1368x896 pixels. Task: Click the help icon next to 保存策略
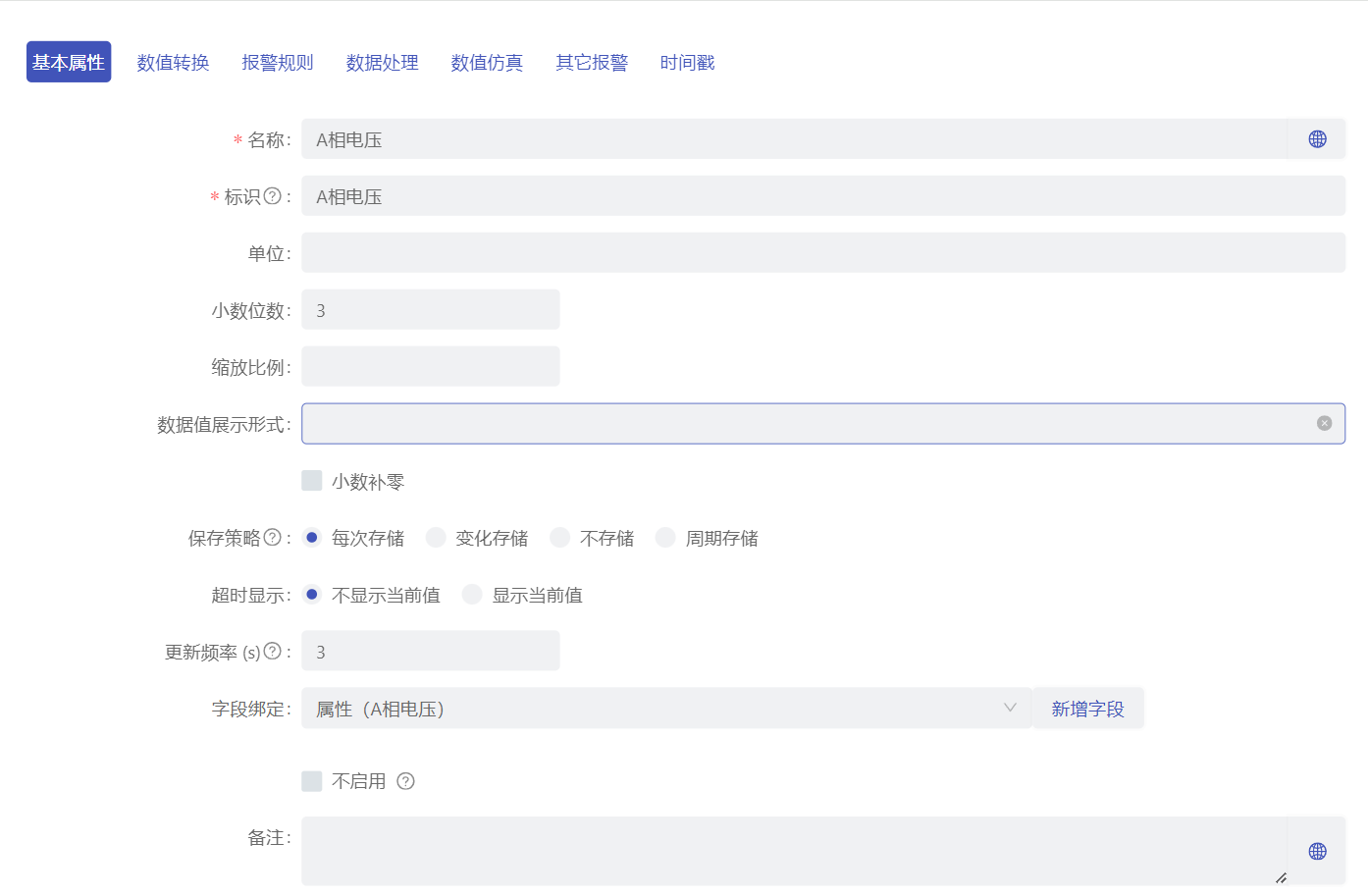[273, 537]
